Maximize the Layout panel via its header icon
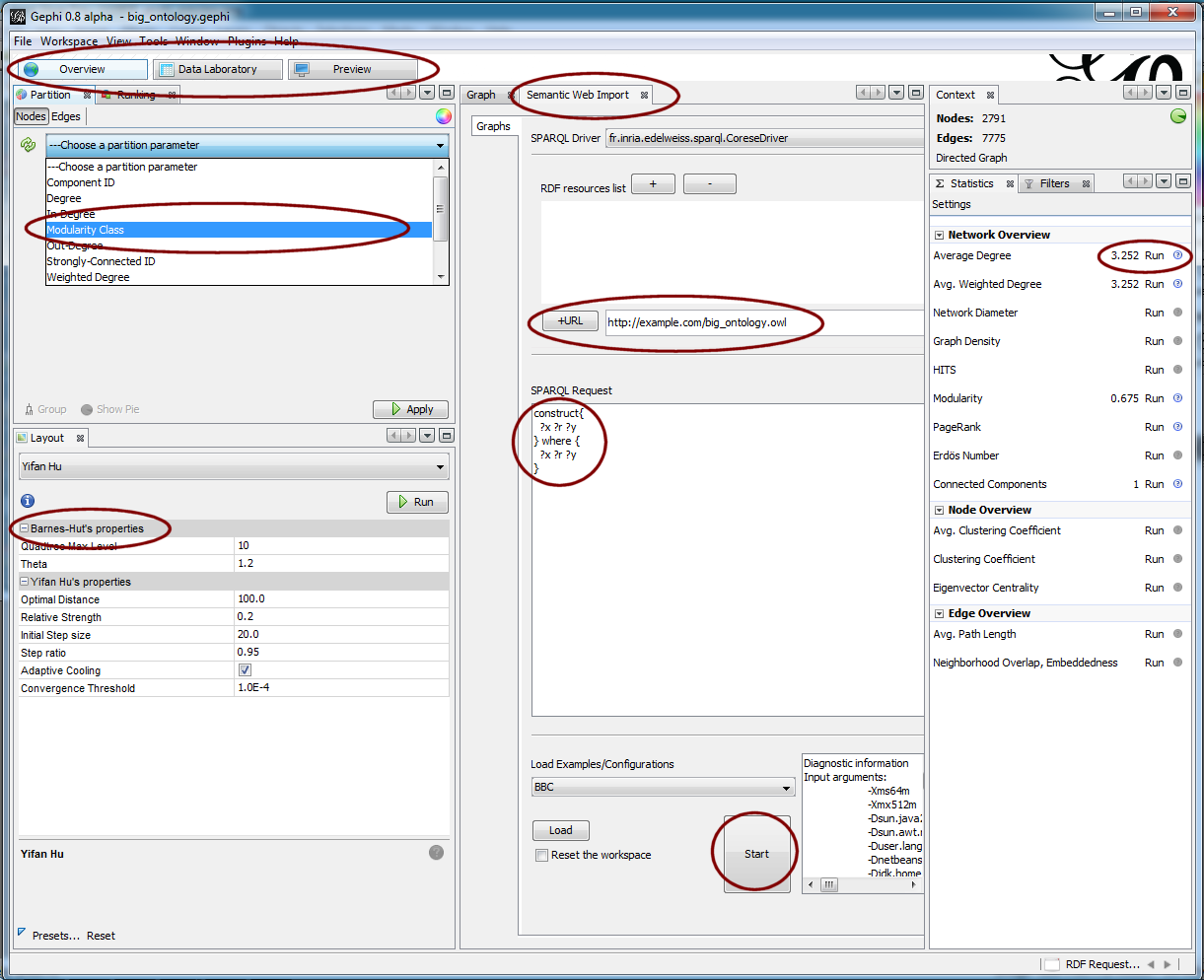The image size is (1204, 980). click(x=446, y=436)
